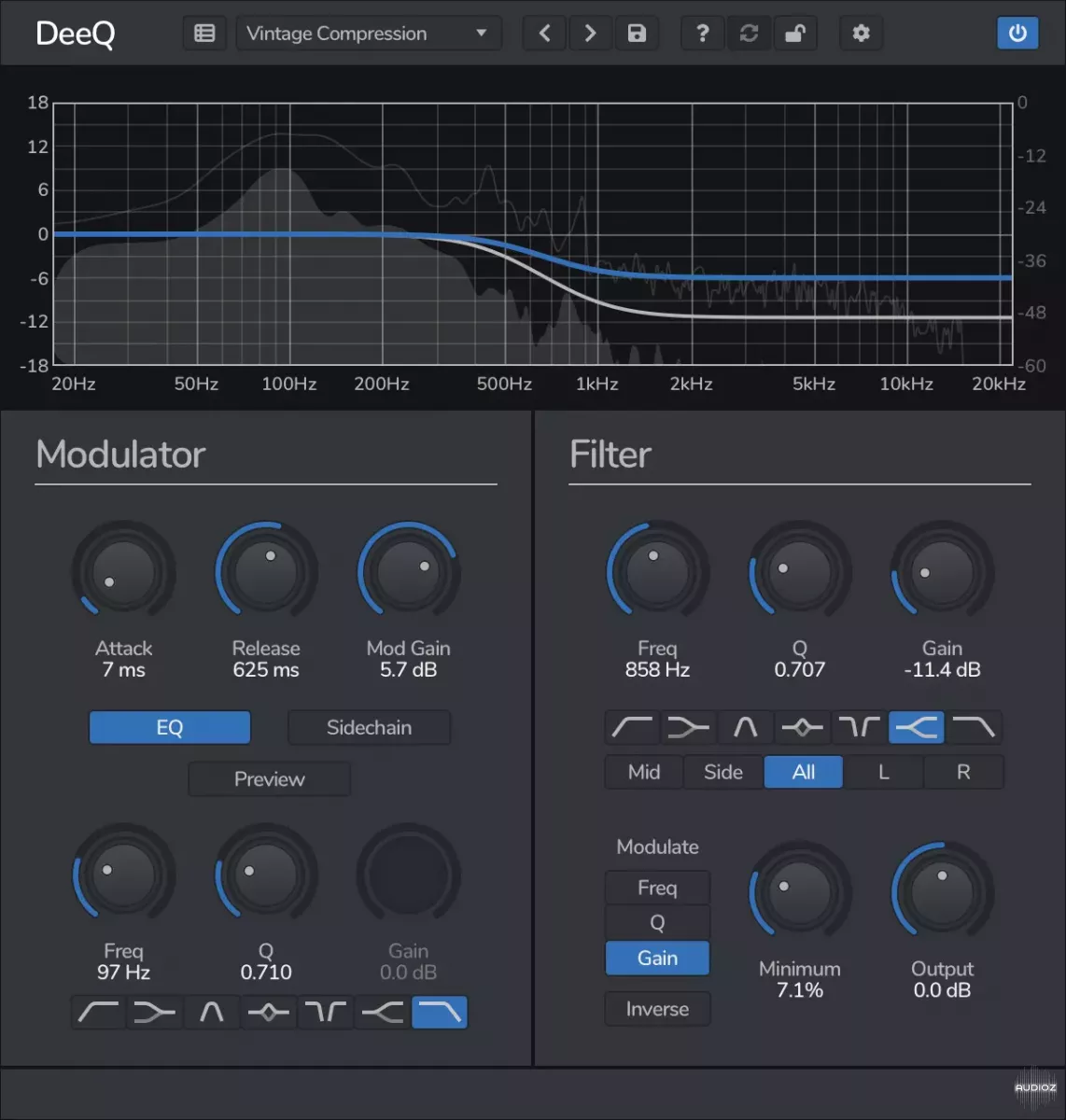
Task: Select Filter band-pass shape icon
Action: [746, 727]
